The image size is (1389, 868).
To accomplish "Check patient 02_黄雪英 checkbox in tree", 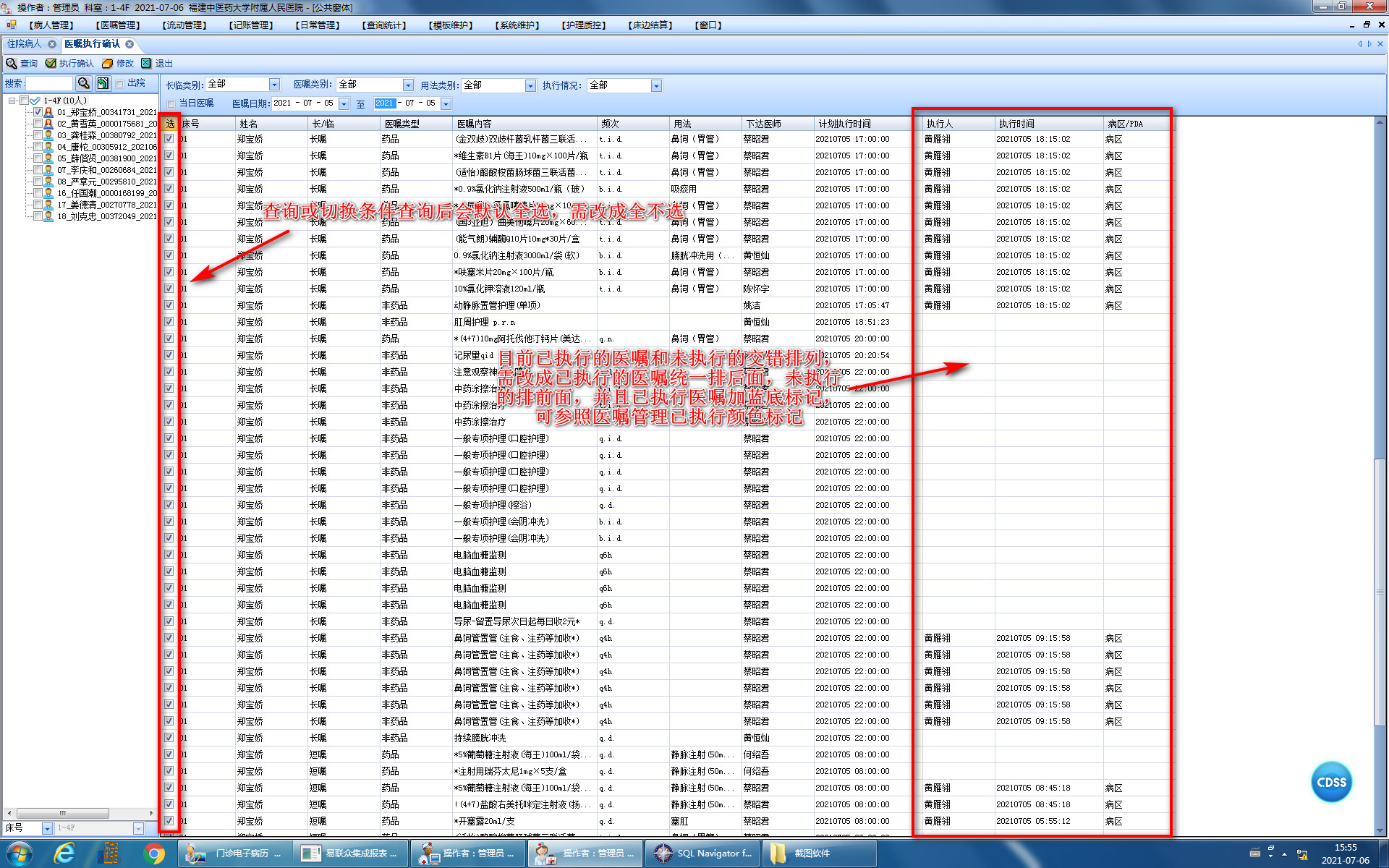I will 38,124.
